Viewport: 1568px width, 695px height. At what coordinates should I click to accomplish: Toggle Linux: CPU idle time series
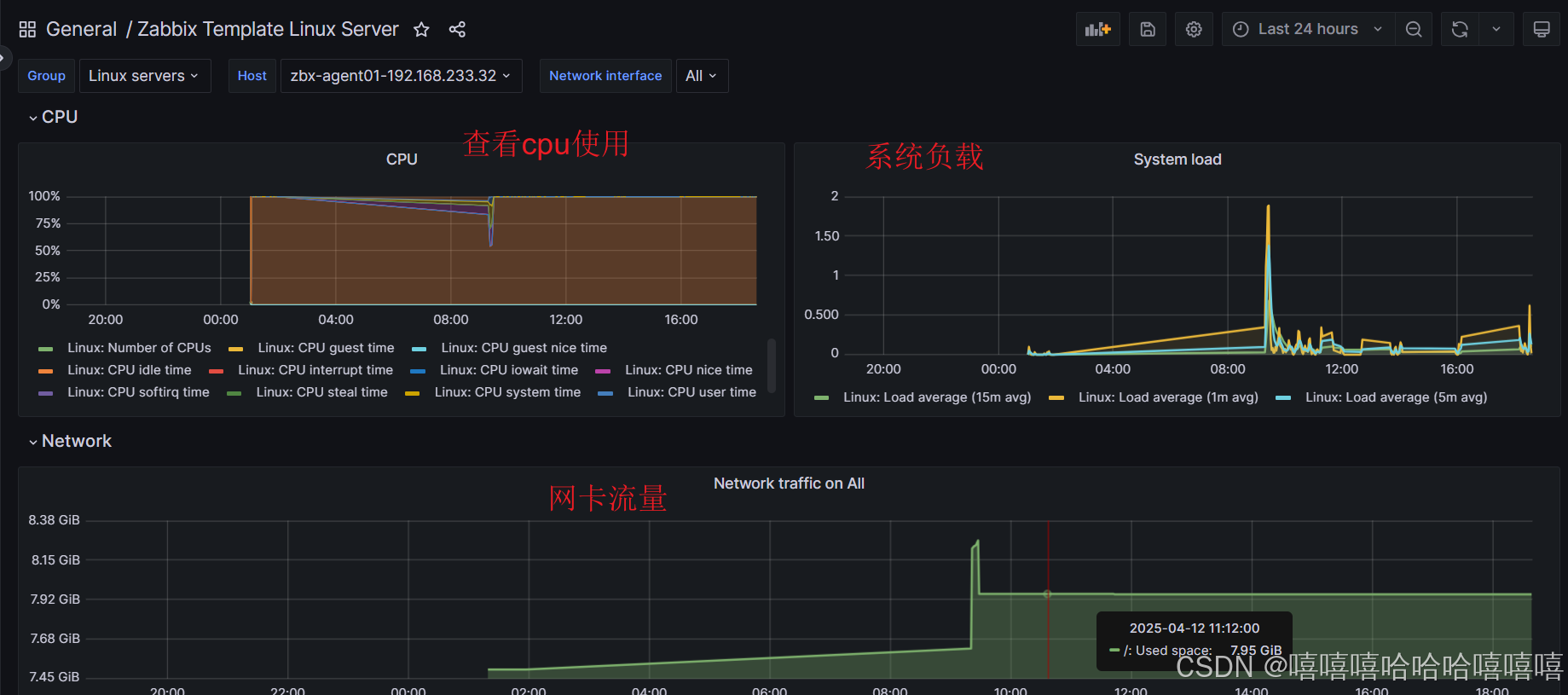[130, 370]
